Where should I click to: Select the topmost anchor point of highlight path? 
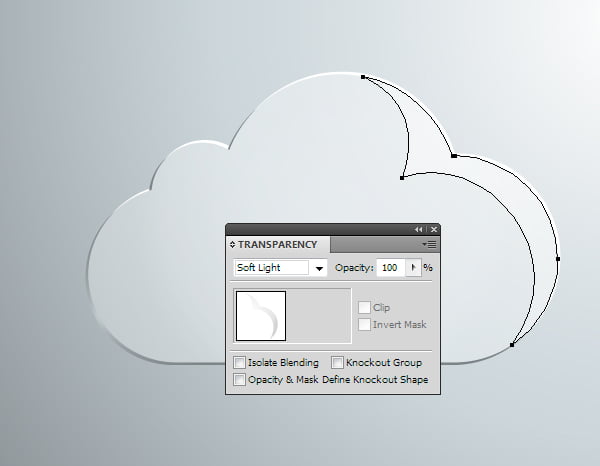[x=363, y=77]
